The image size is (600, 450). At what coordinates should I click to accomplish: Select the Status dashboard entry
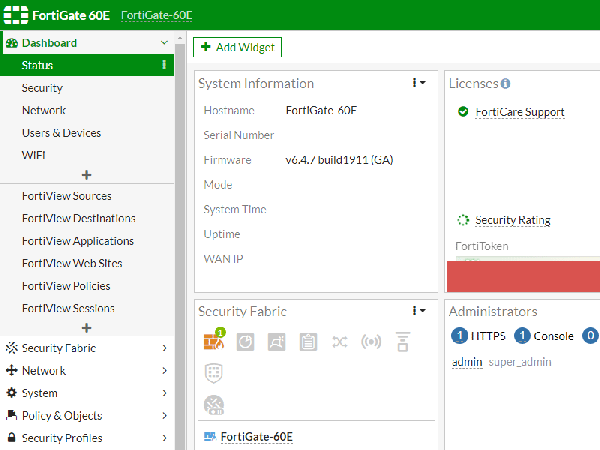click(87, 65)
